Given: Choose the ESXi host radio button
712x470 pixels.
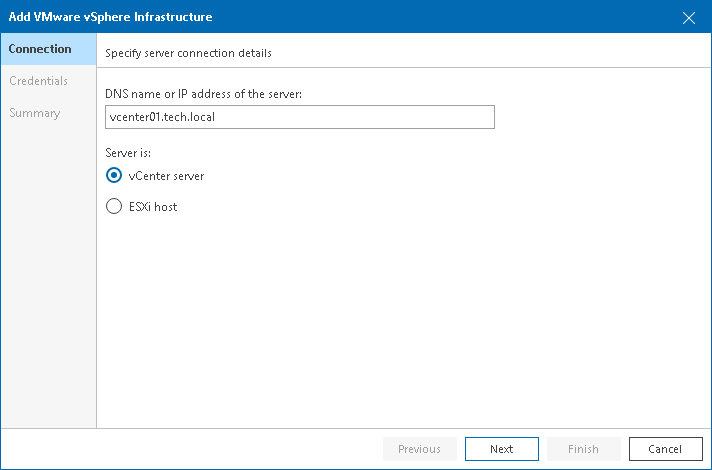Looking at the screenshot, I should [x=114, y=207].
